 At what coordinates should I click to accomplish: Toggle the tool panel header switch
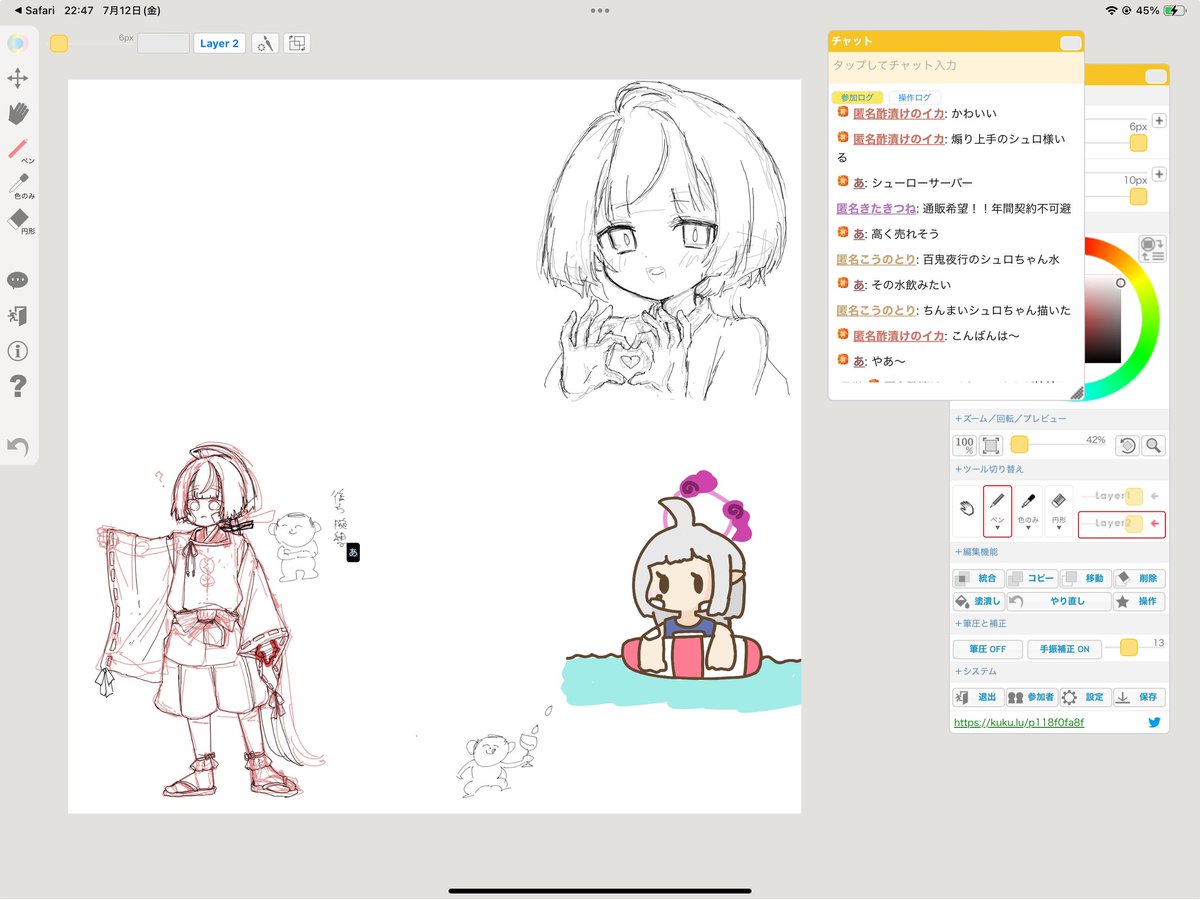pyautogui.click(x=1156, y=76)
